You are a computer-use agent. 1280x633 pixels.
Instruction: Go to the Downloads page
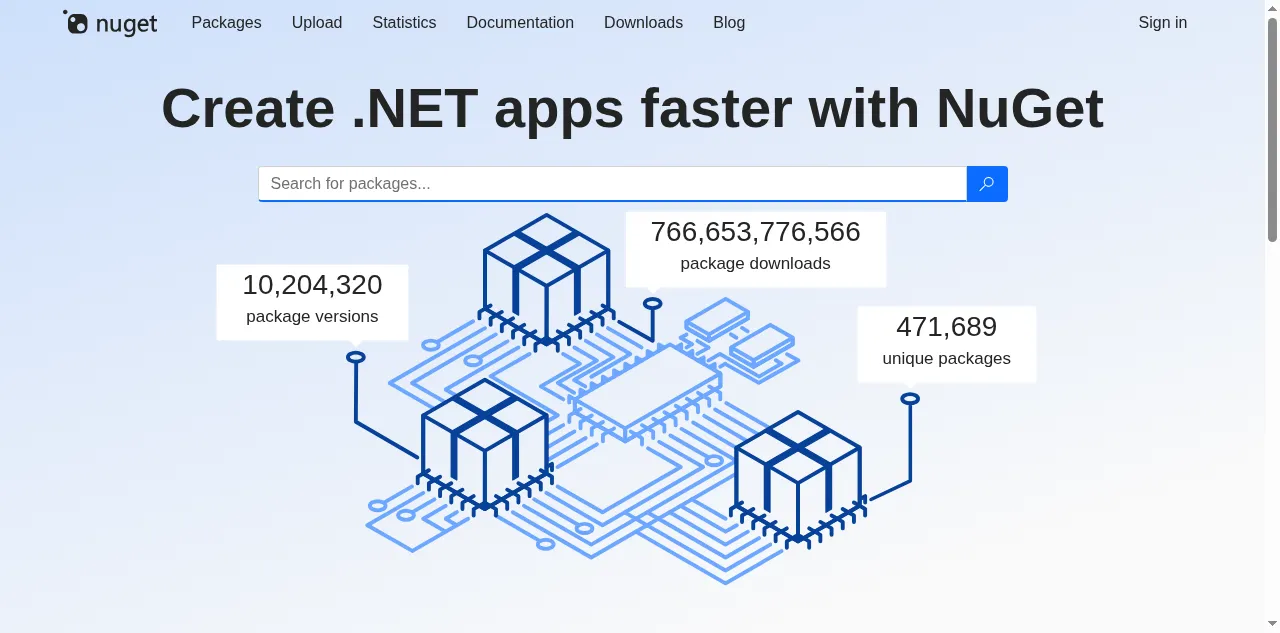(643, 22)
